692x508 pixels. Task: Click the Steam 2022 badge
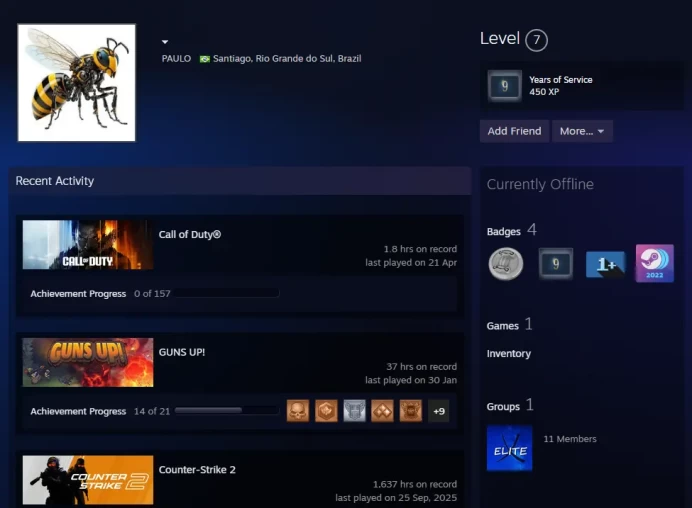click(655, 263)
